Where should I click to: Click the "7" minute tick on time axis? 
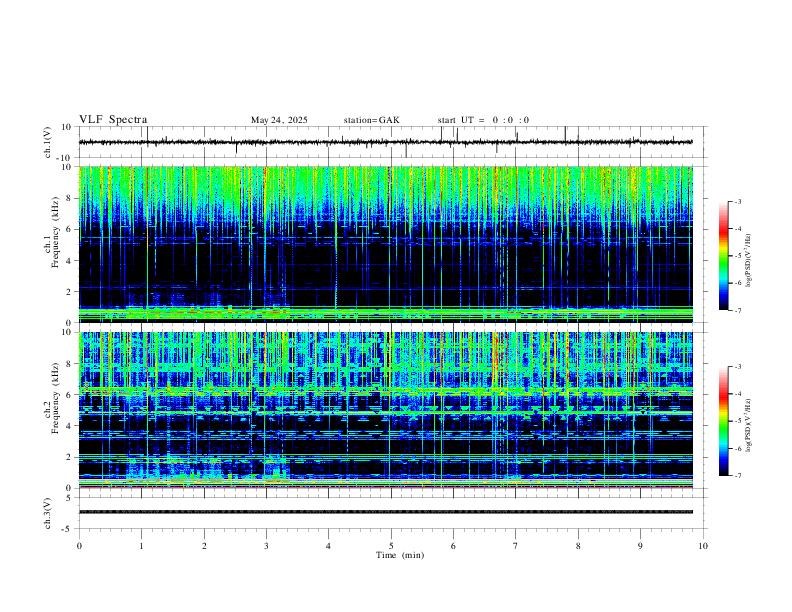[x=516, y=546]
